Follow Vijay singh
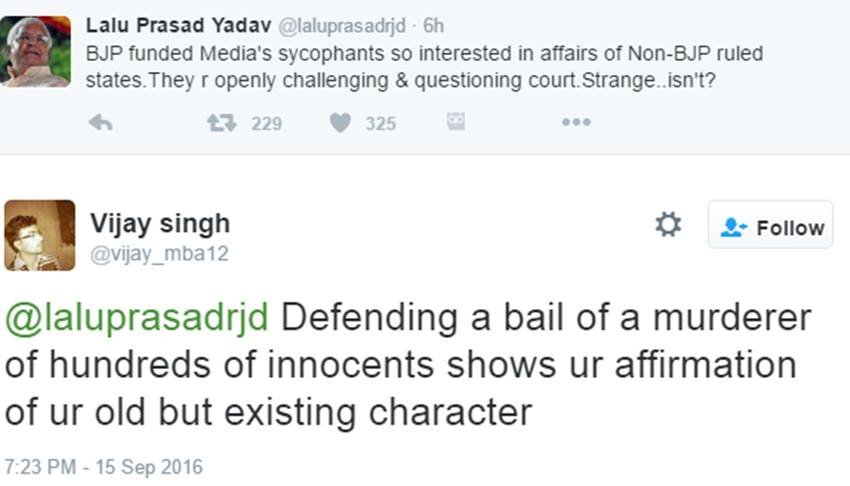 pyautogui.click(x=770, y=227)
